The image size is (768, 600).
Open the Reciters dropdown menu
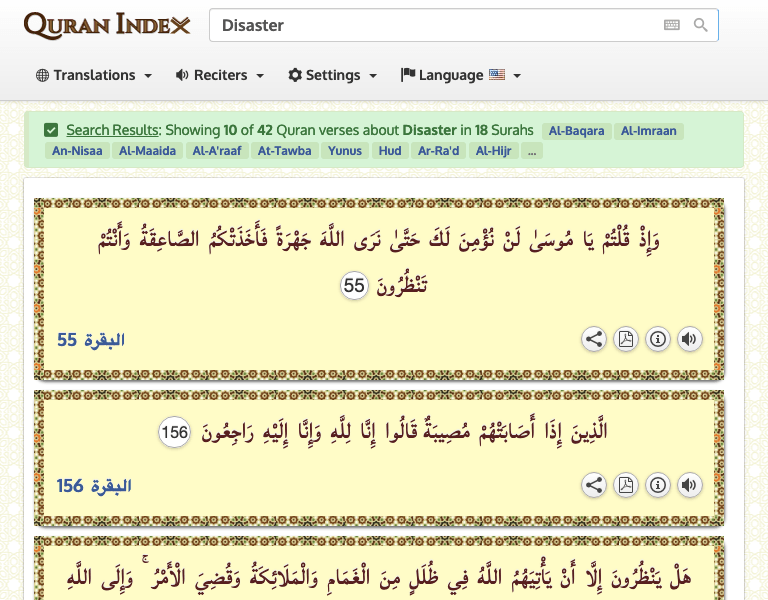click(x=220, y=75)
